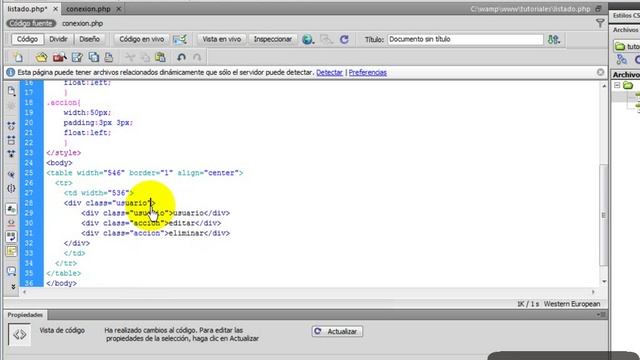Open conexion.php related file
Image resolution: width=640 pixels, height=360 pixels.
pyautogui.click(x=82, y=23)
